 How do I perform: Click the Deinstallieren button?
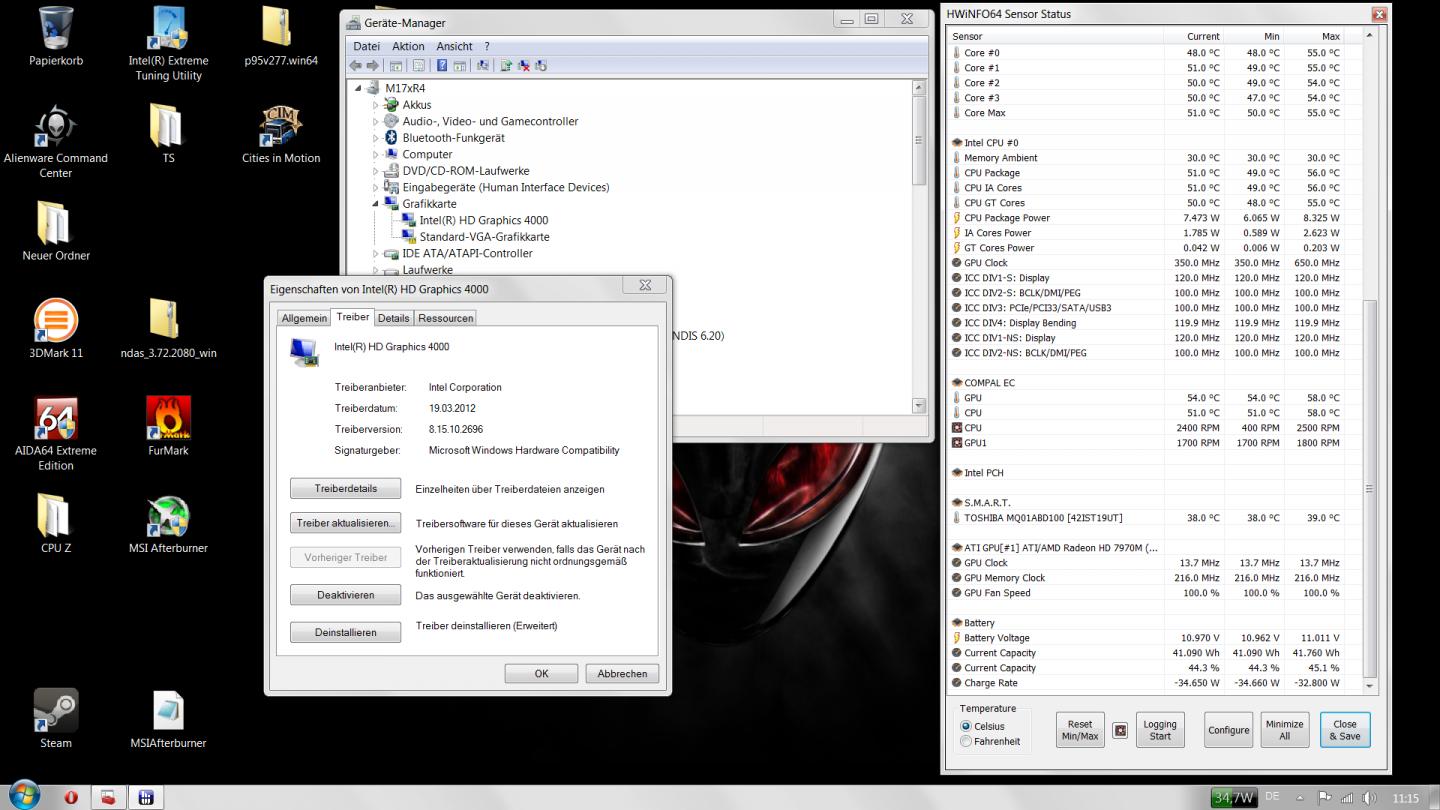(x=345, y=632)
